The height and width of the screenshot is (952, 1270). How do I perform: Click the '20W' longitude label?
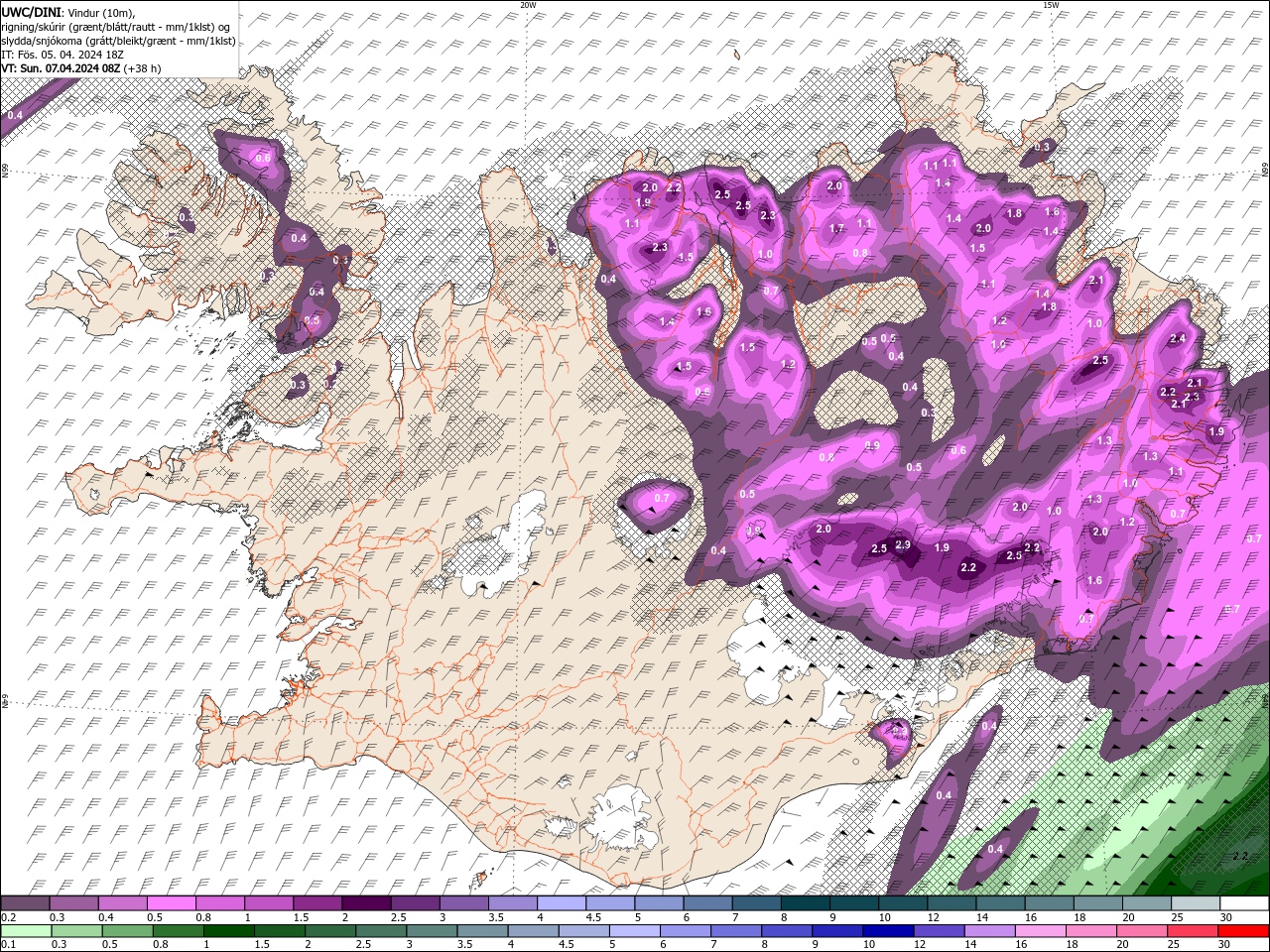[529, 5]
